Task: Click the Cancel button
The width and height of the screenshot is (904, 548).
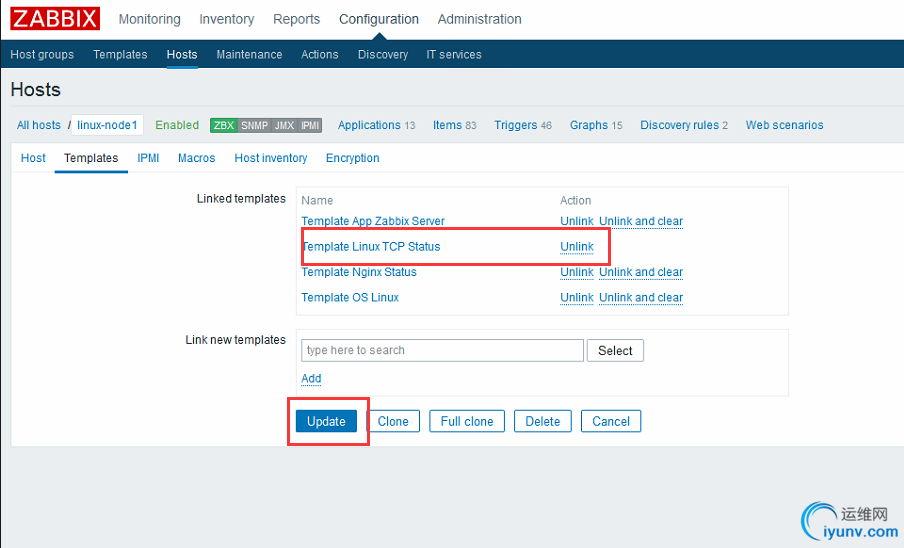Action: pyautogui.click(x=611, y=421)
